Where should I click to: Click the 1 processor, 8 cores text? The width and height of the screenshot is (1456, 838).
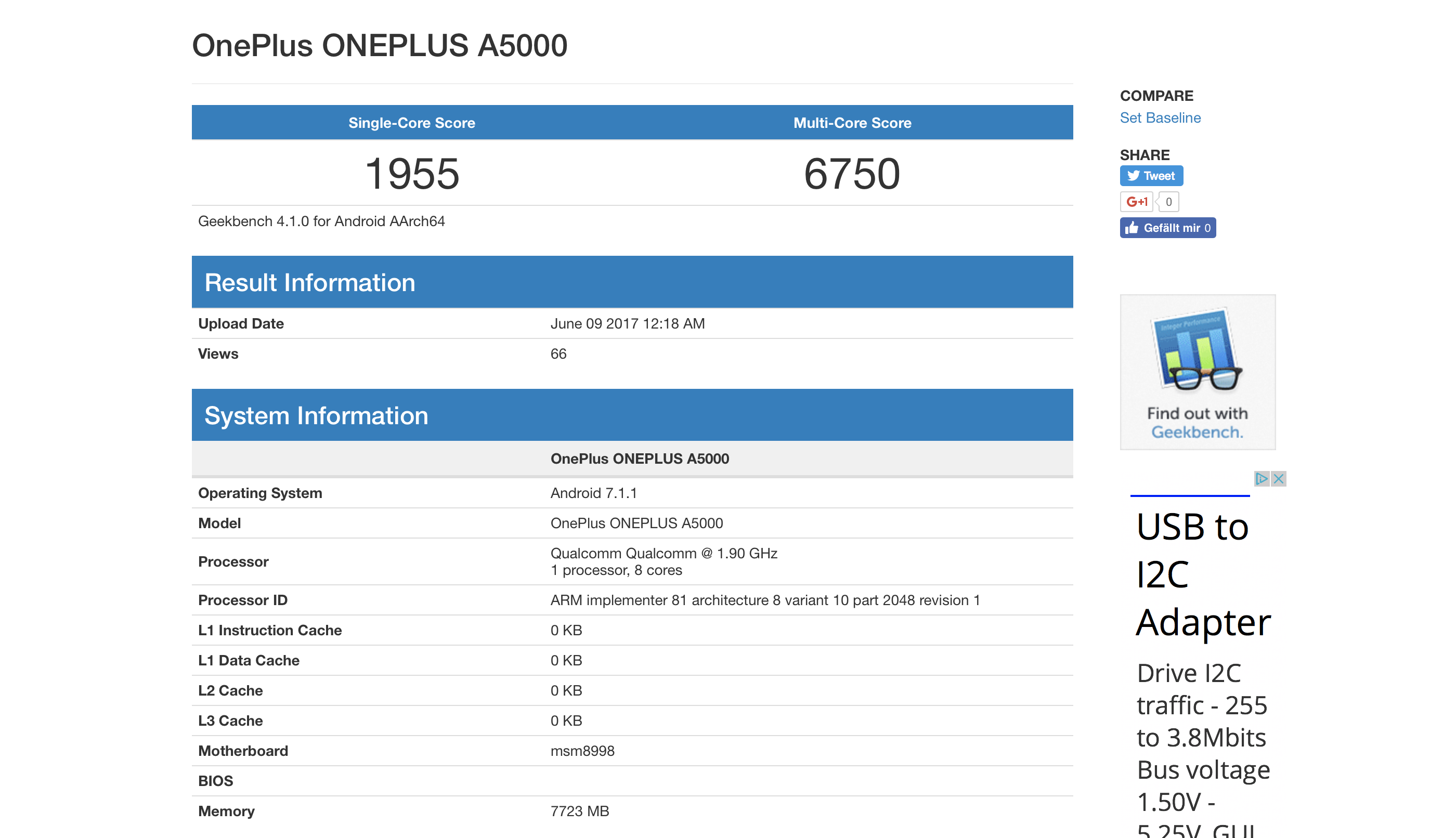[616, 570]
